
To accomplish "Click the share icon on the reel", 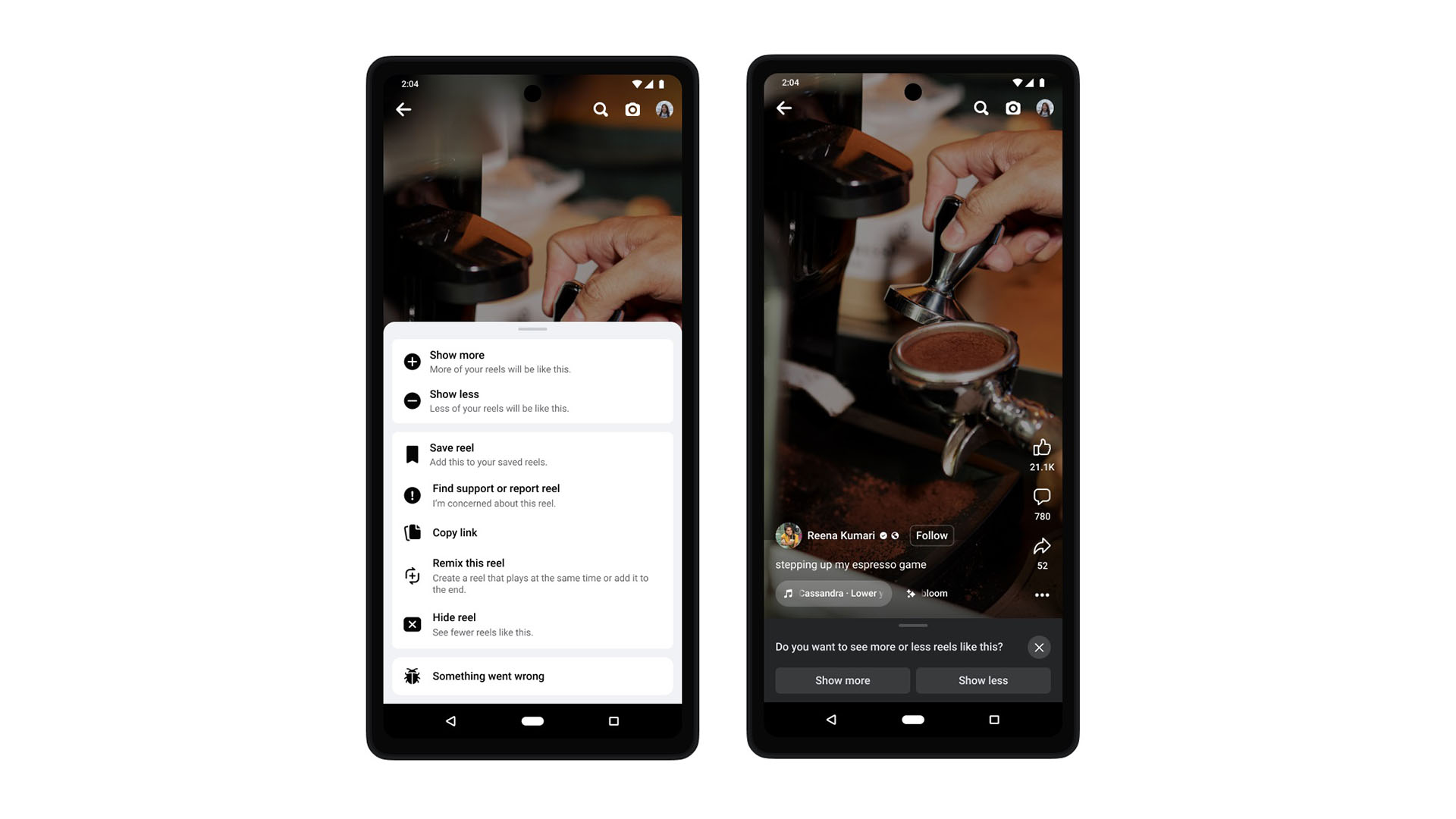I will point(1040,545).
